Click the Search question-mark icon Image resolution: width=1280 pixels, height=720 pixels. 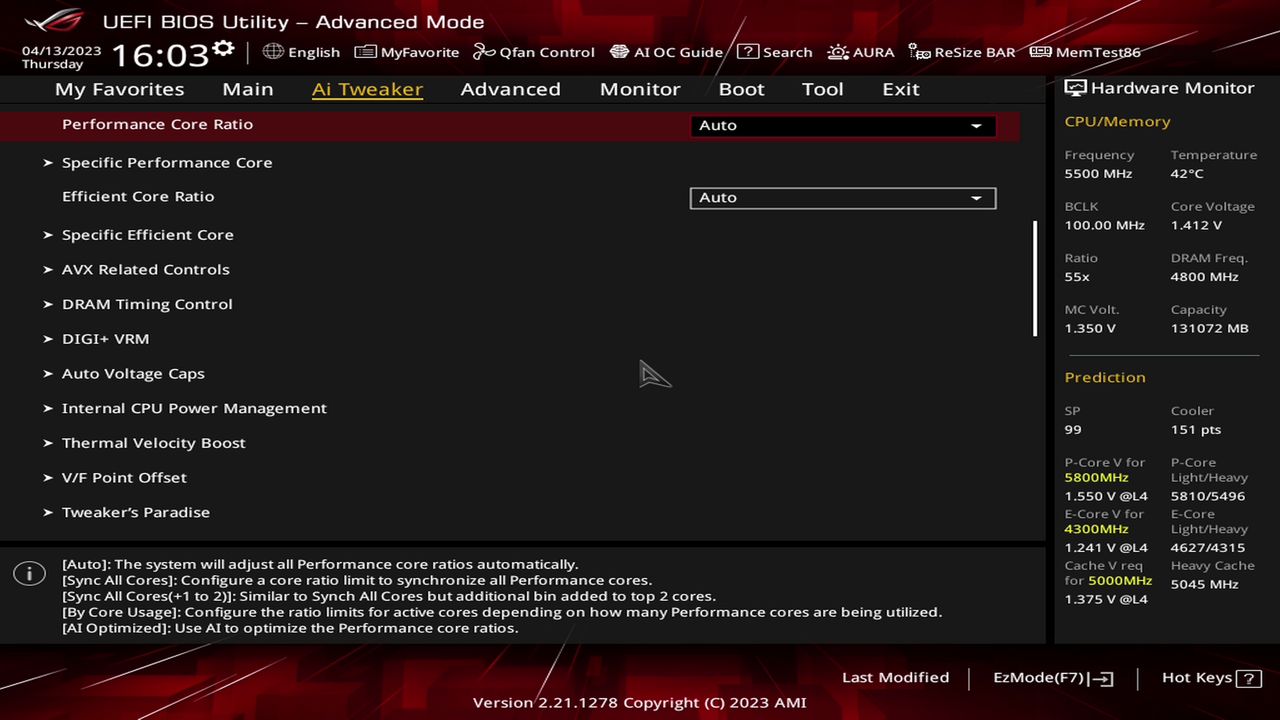click(x=748, y=52)
